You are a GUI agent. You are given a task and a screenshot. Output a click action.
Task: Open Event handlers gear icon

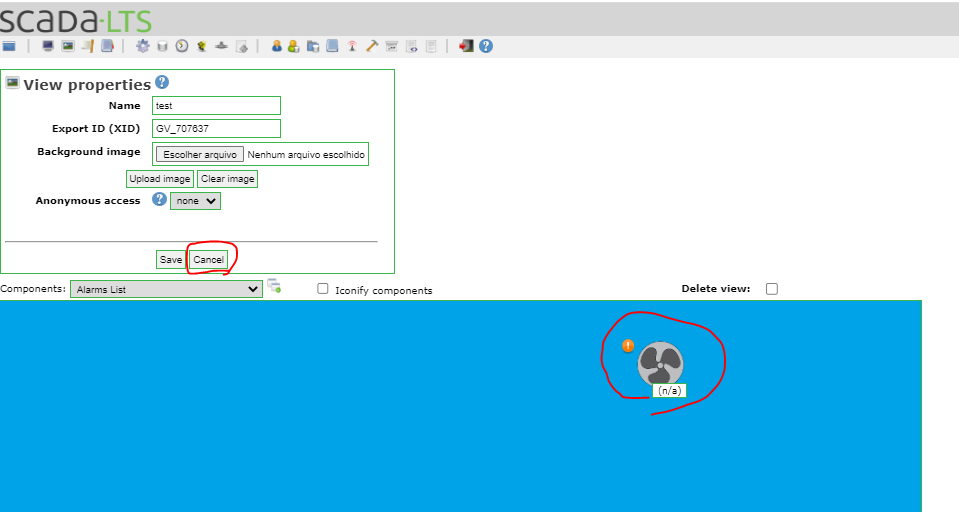pyautogui.click(x=143, y=46)
